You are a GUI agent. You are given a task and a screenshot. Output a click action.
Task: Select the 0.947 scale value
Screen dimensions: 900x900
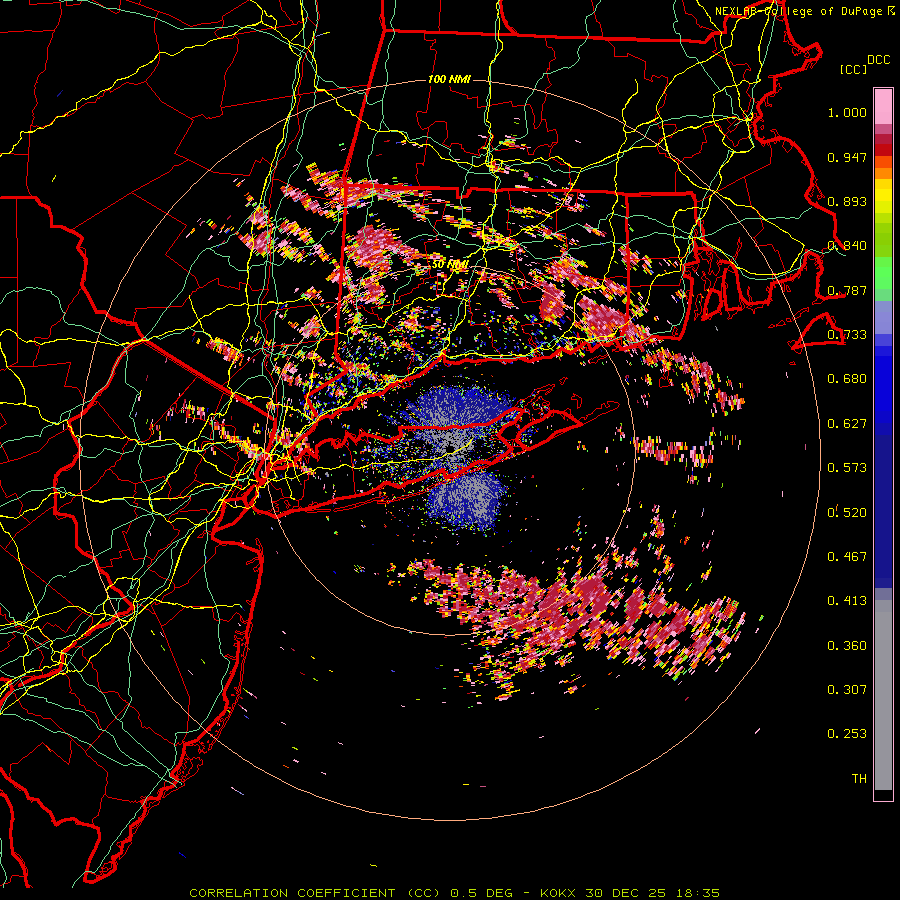(847, 157)
